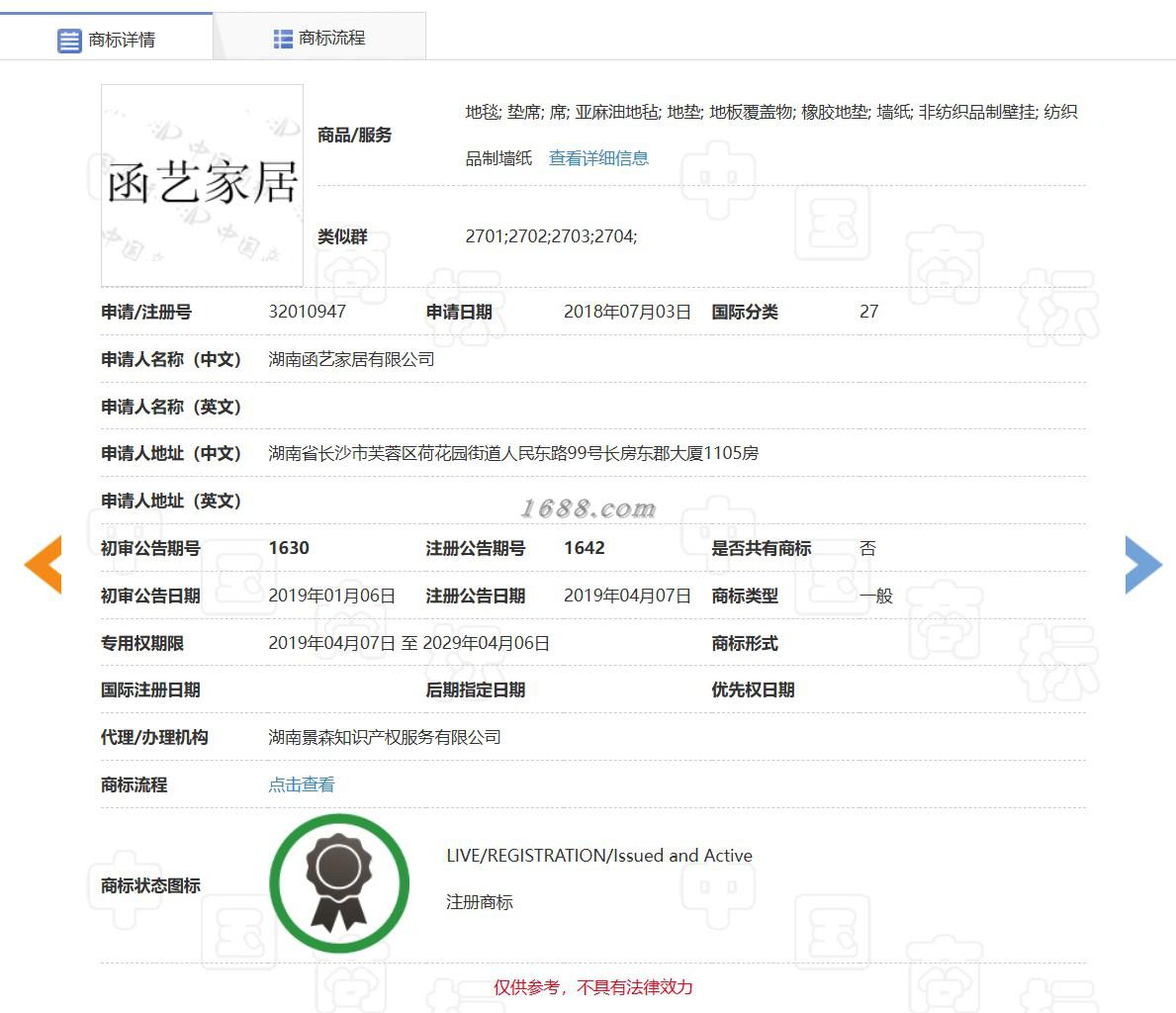Select registration announcement number 1642
Screen dimensions: 1176x1013
coord(585,548)
